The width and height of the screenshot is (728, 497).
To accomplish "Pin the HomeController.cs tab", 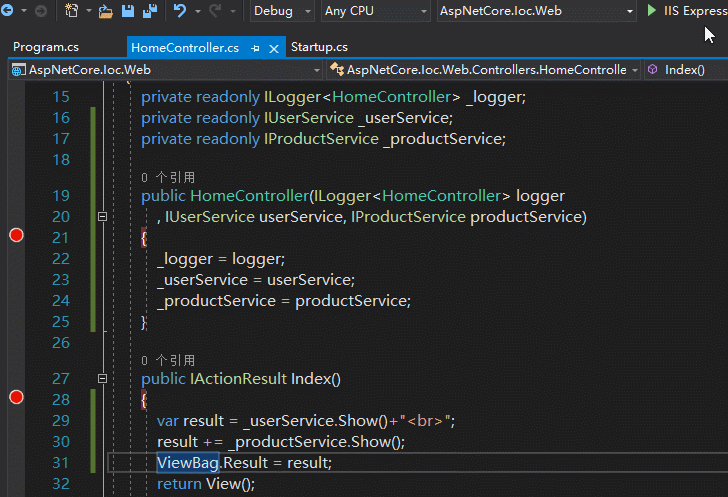I will pyautogui.click(x=255, y=48).
